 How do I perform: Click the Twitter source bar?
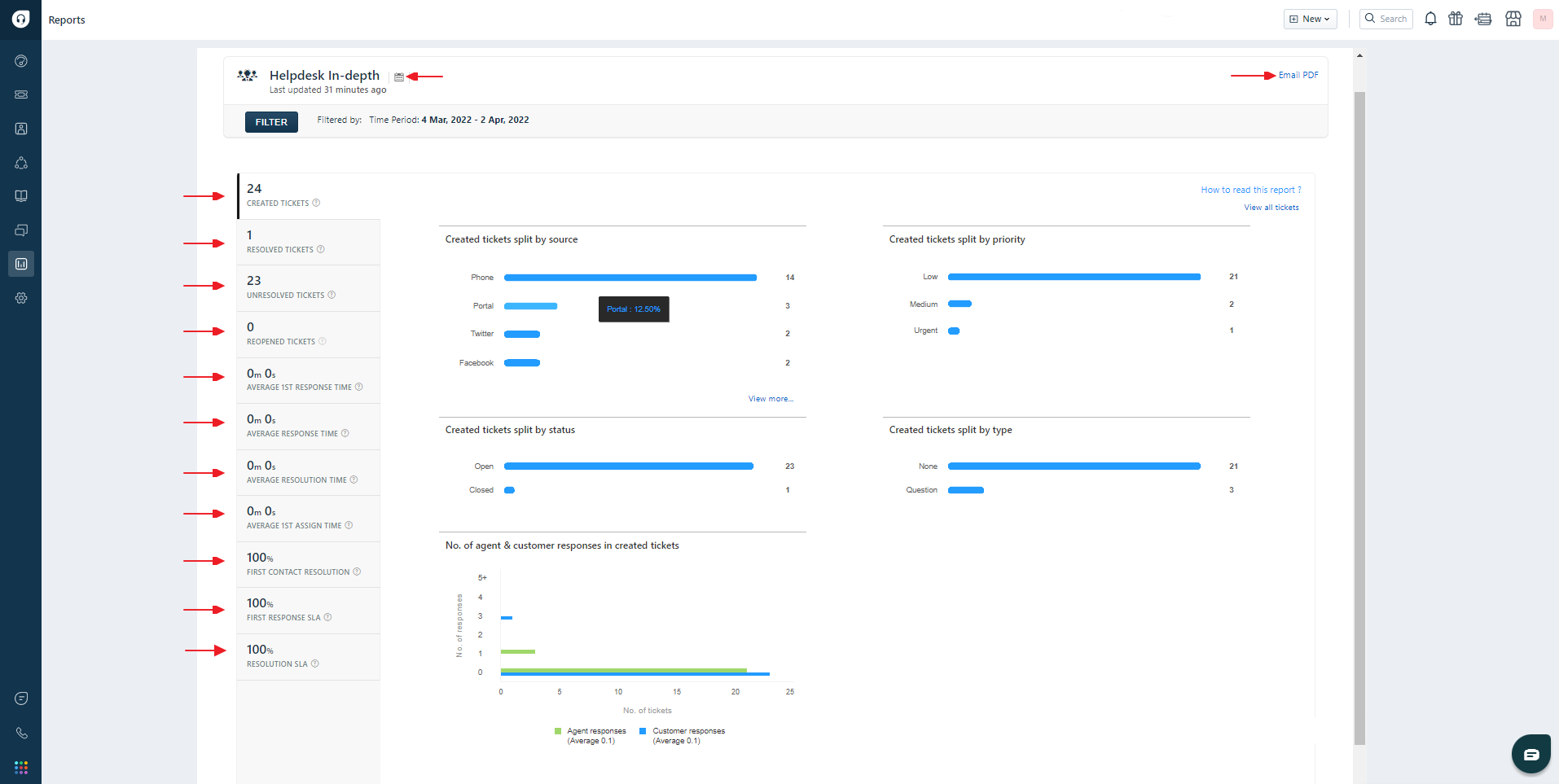tap(522, 335)
